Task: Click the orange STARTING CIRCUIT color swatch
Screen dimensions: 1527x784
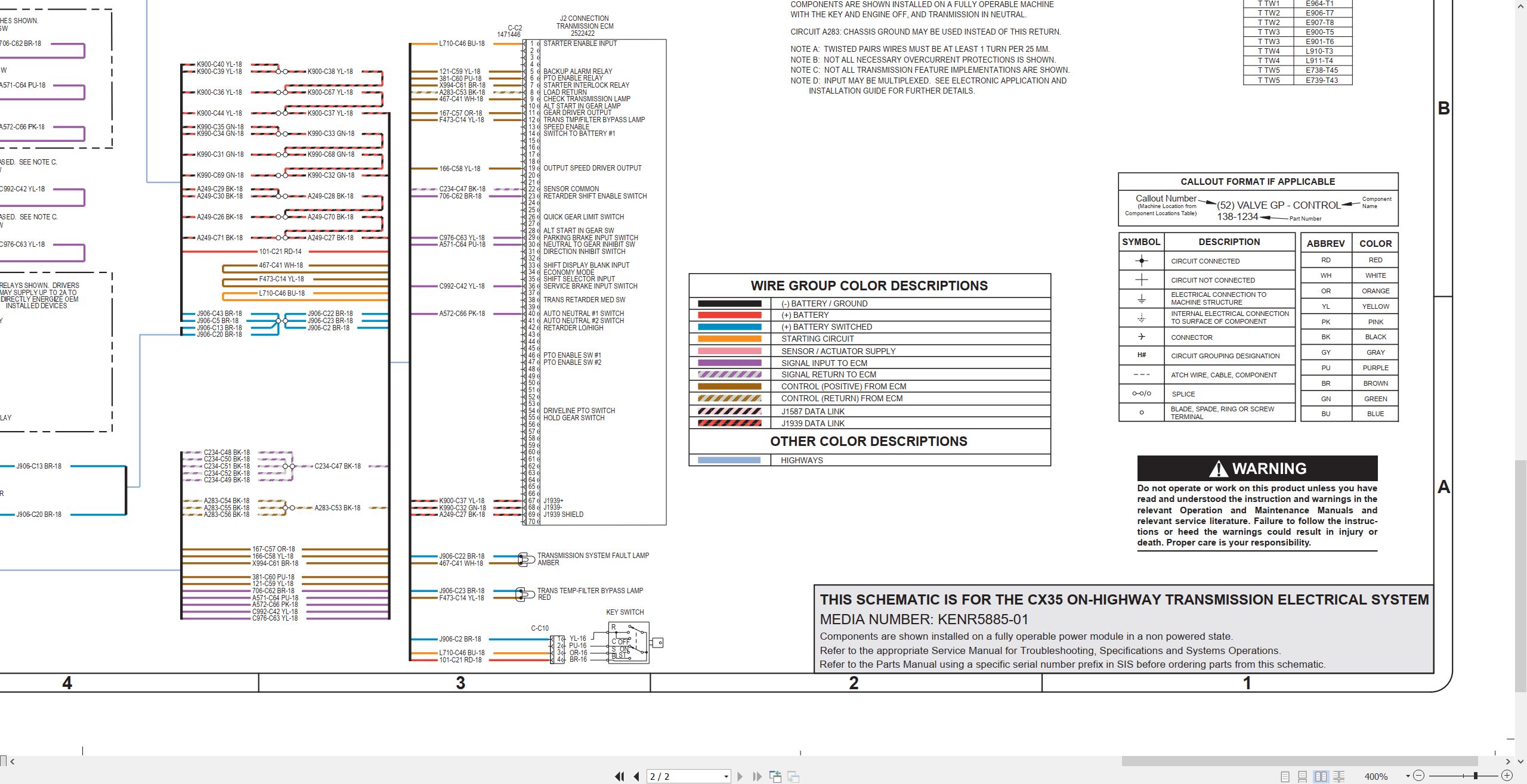Action: click(730, 339)
